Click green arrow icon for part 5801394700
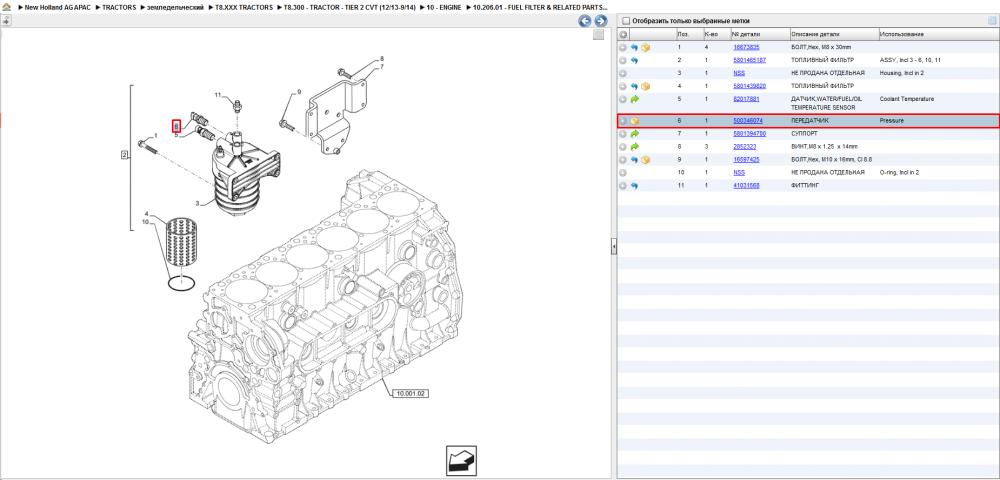Viewport: 1000px width, 480px height. pyautogui.click(x=635, y=134)
